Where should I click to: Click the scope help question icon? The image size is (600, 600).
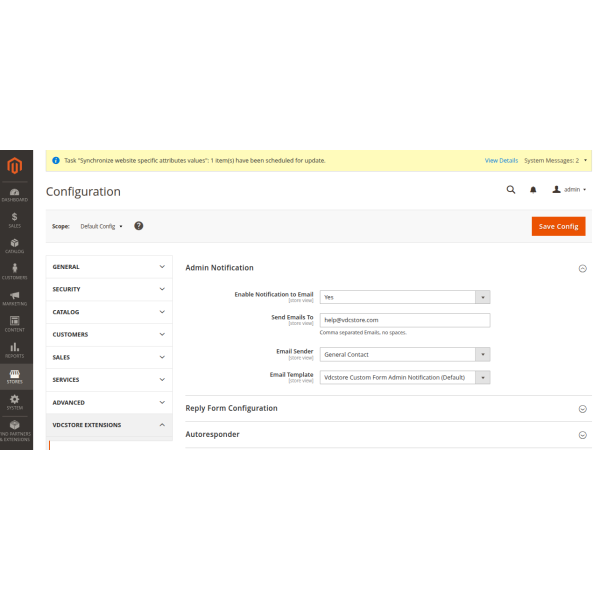point(139,226)
